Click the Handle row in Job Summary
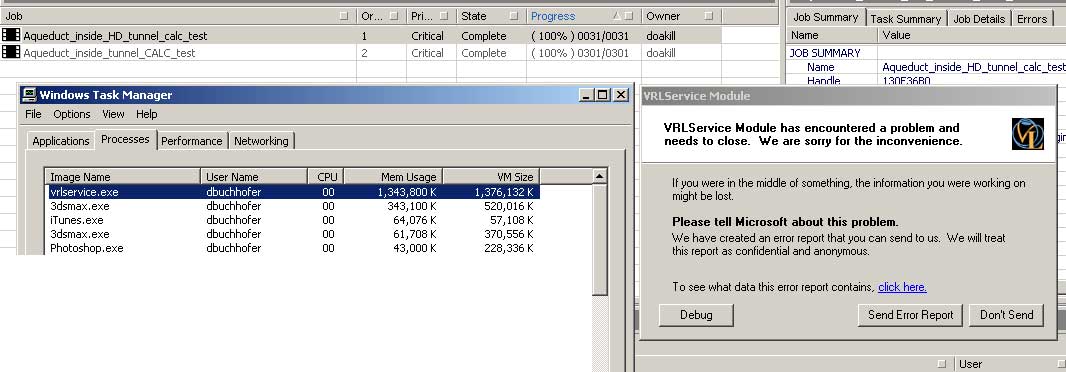 click(926, 80)
